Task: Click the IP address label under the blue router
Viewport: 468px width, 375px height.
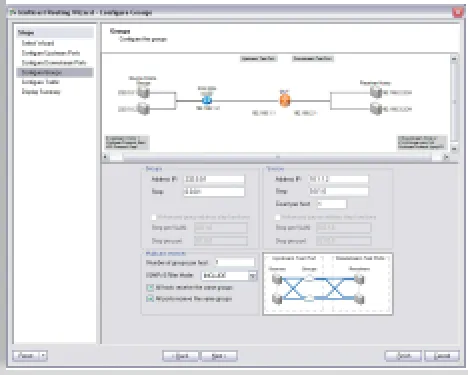Action: [x=208, y=108]
